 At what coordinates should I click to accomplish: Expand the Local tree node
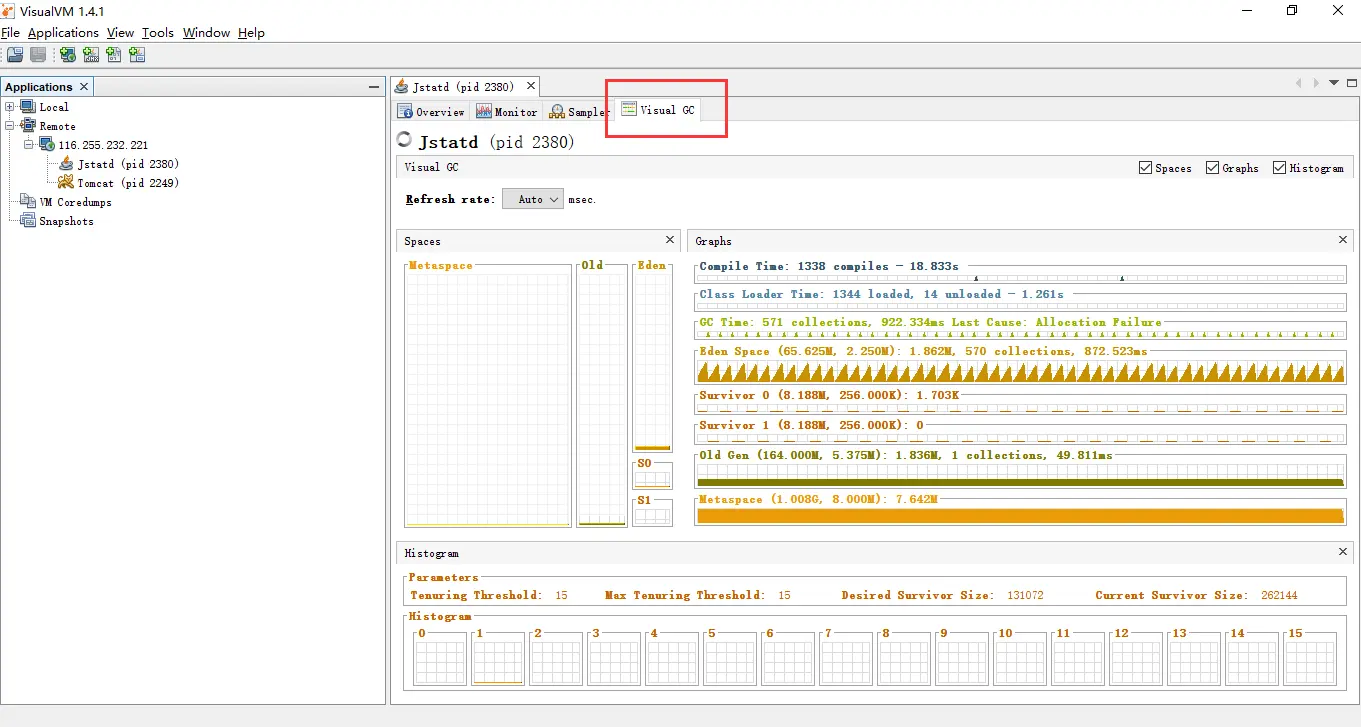[10, 107]
